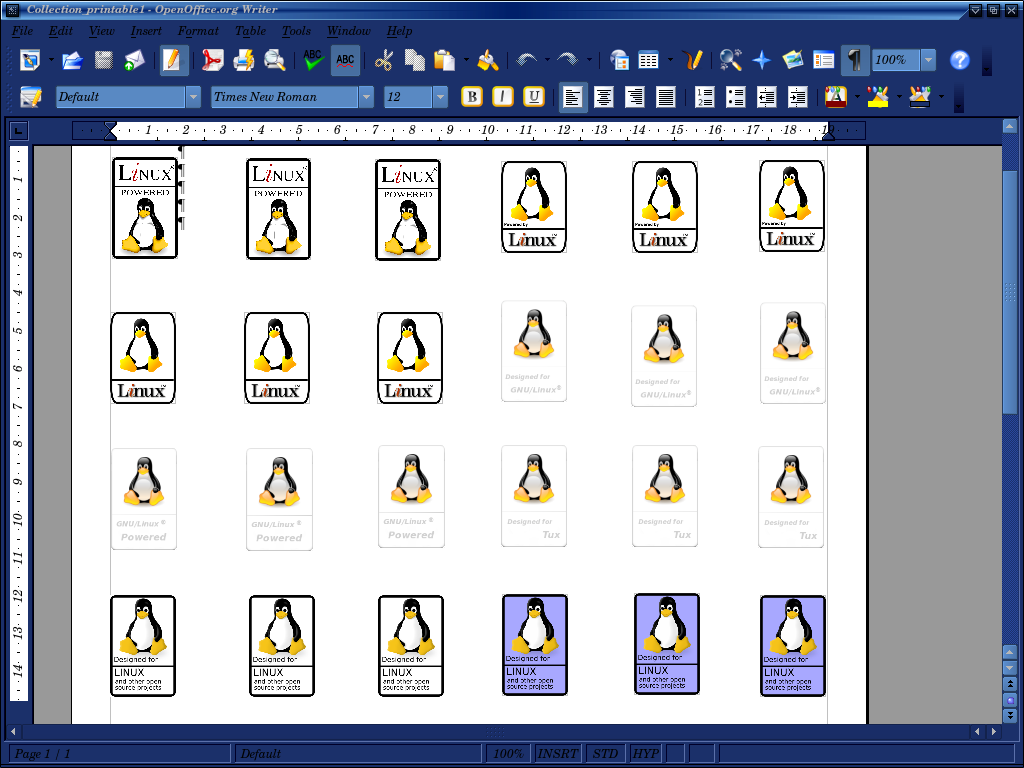Click the STD selection mode field
The width and height of the screenshot is (1024, 768).
click(605, 754)
